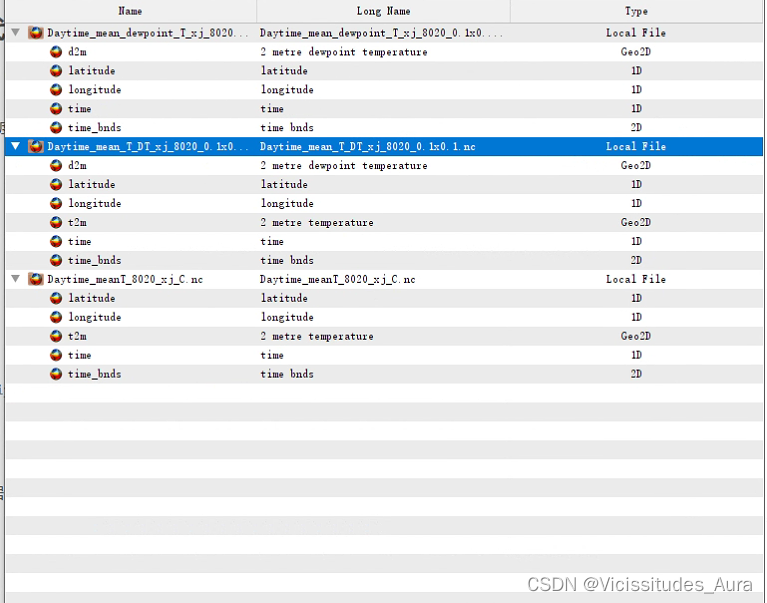Sort by the Long Name column header
This screenshot has width=767, height=603.
pos(384,11)
